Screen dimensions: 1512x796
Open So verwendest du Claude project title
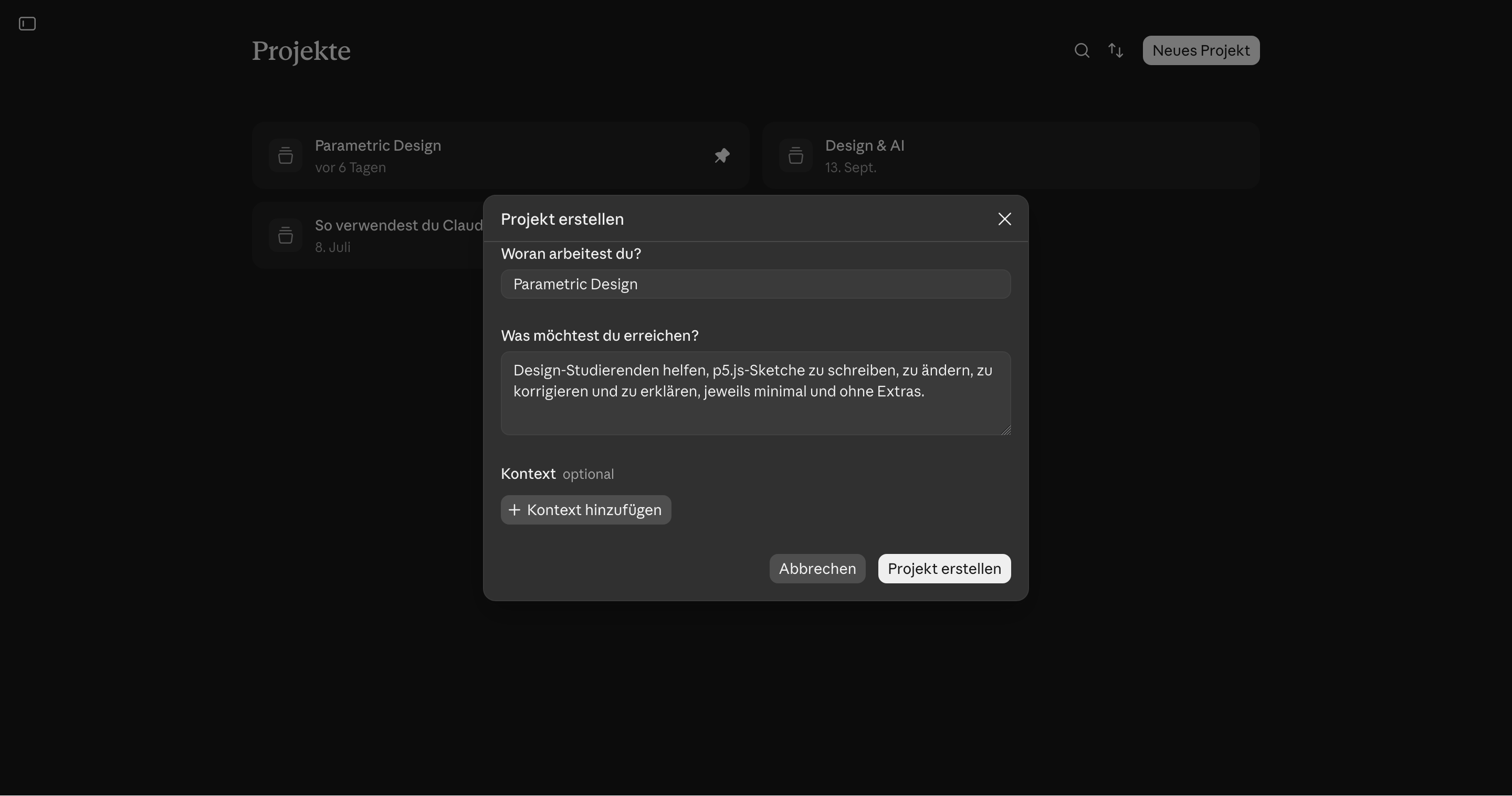(x=398, y=225)
